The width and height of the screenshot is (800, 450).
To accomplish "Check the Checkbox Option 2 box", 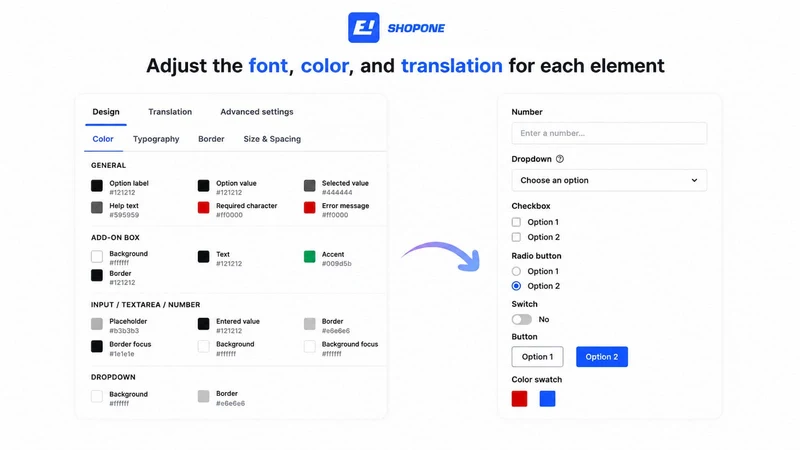I will pos(516,237).
